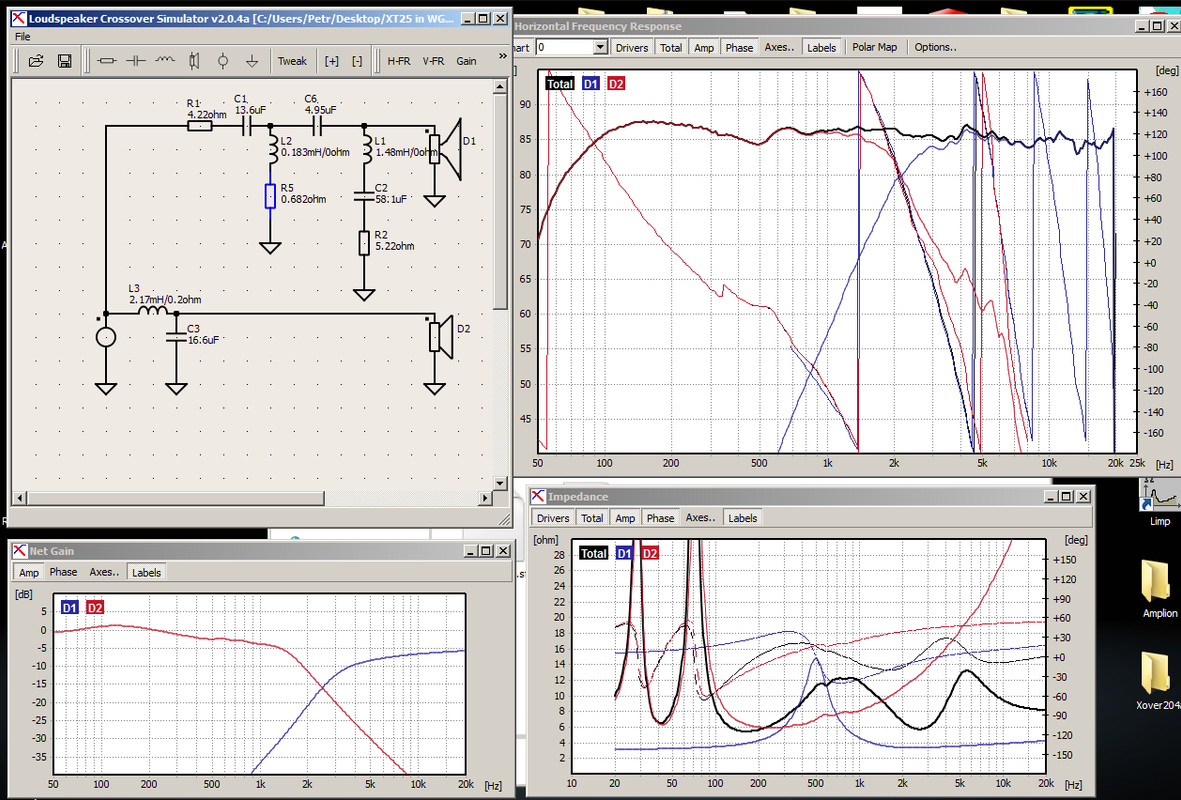This screenshot has width=1181, height=800.
Task: Select the D1 tweeter symbol in the schematic
Action: (x=444, y=150)
